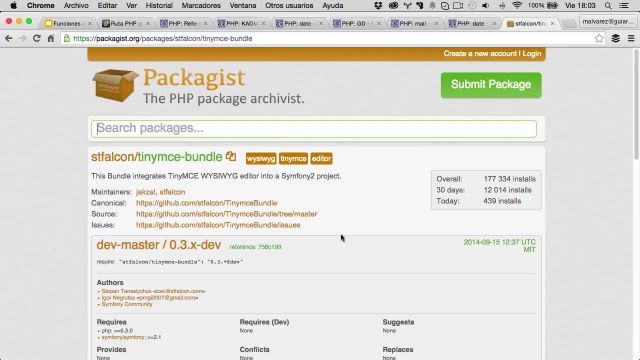Screen dimensions: 640x360
Task: Click the dev-master / 0.3.x-dev version heading
Action: 159,245
